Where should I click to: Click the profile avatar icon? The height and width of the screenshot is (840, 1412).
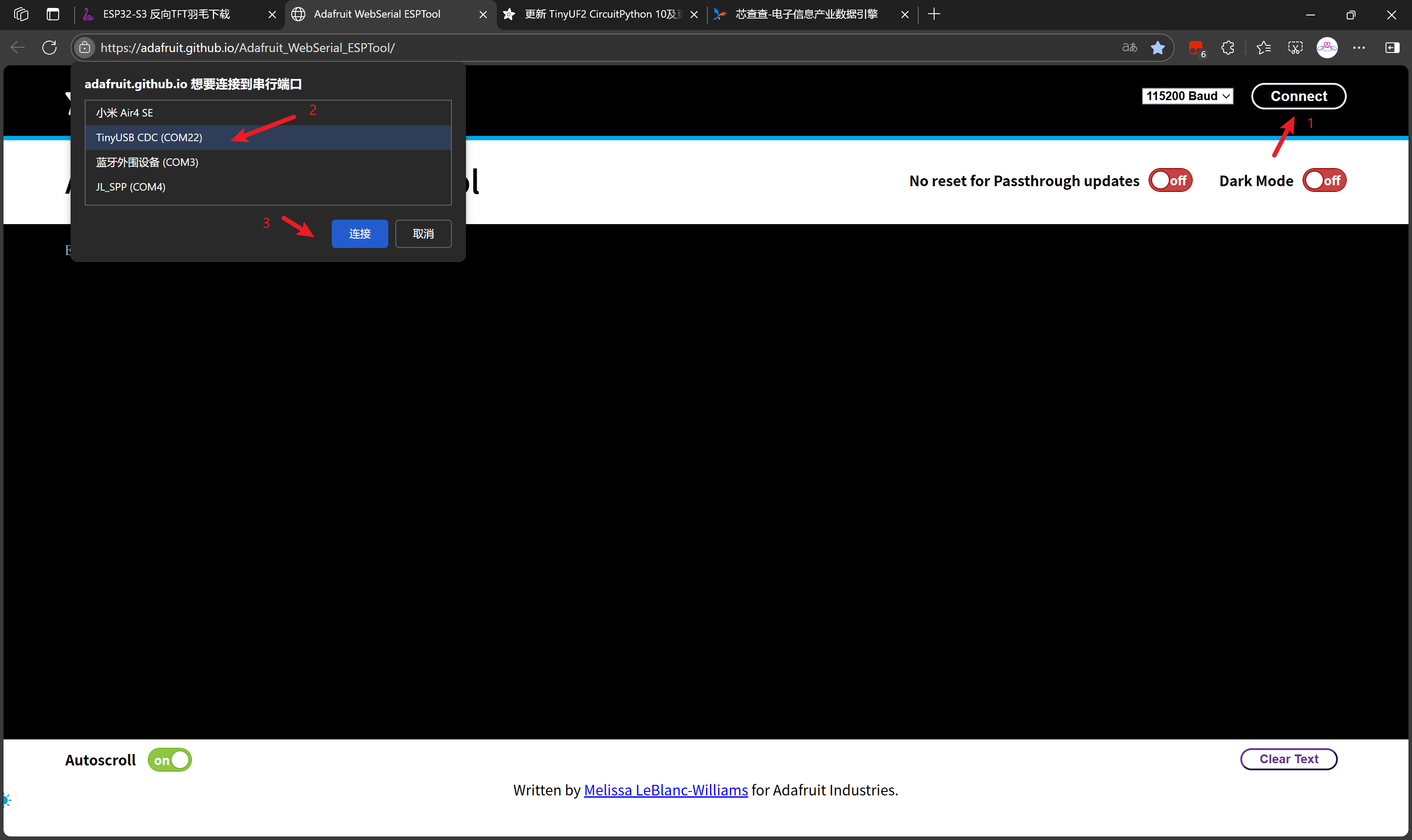coord(1326,48)
